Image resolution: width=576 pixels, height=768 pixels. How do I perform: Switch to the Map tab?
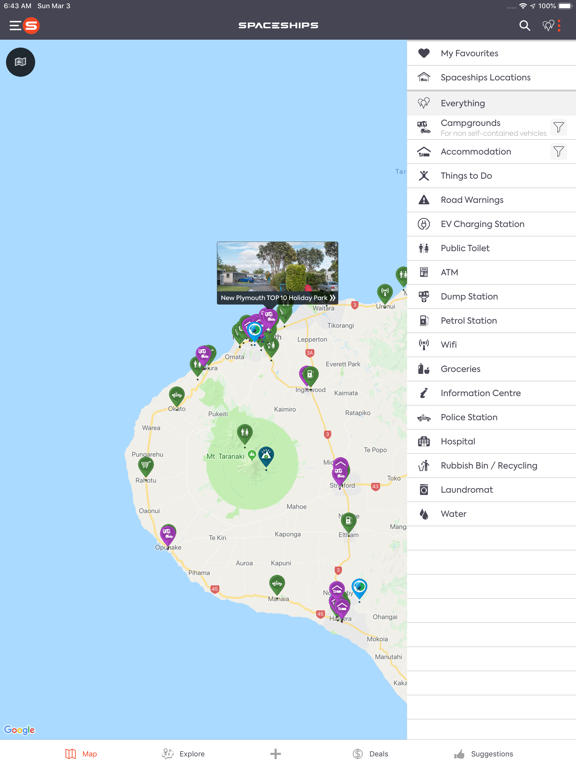tap(81, 754)
